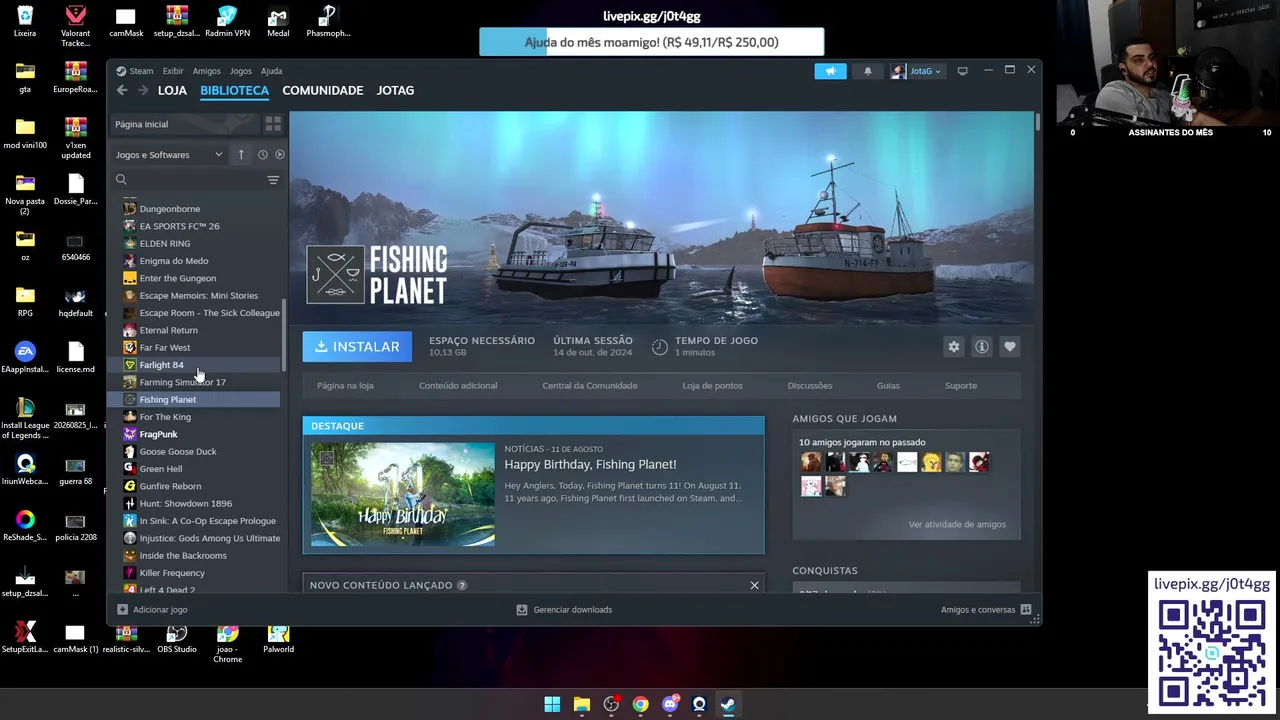Open the Exibir menu
This screenshot has height=720, width=1280.
click(173, 71)
